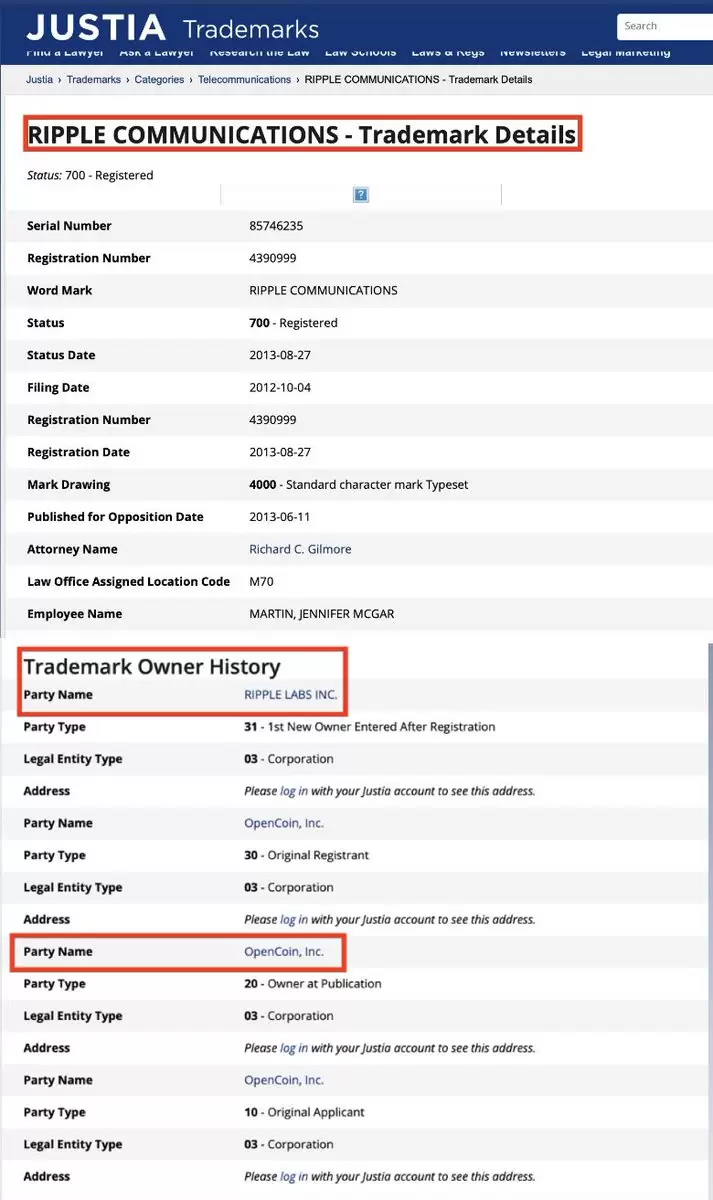Click log in under Original Applicant address

coord(294,1176)
